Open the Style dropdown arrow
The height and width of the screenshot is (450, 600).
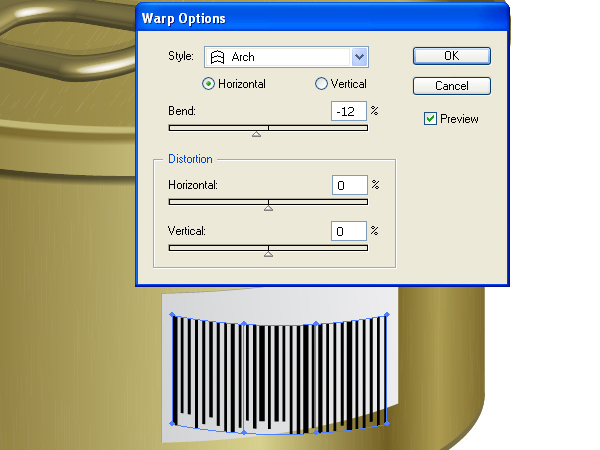click(359, 57)
